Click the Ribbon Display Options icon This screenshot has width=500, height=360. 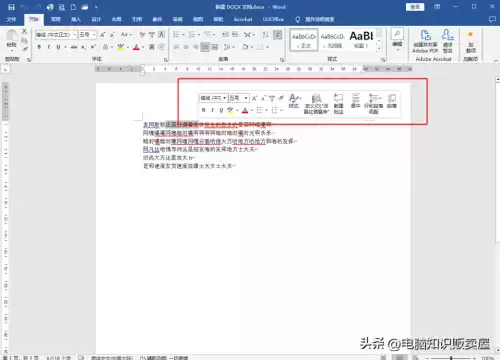(x=437, y=7)
